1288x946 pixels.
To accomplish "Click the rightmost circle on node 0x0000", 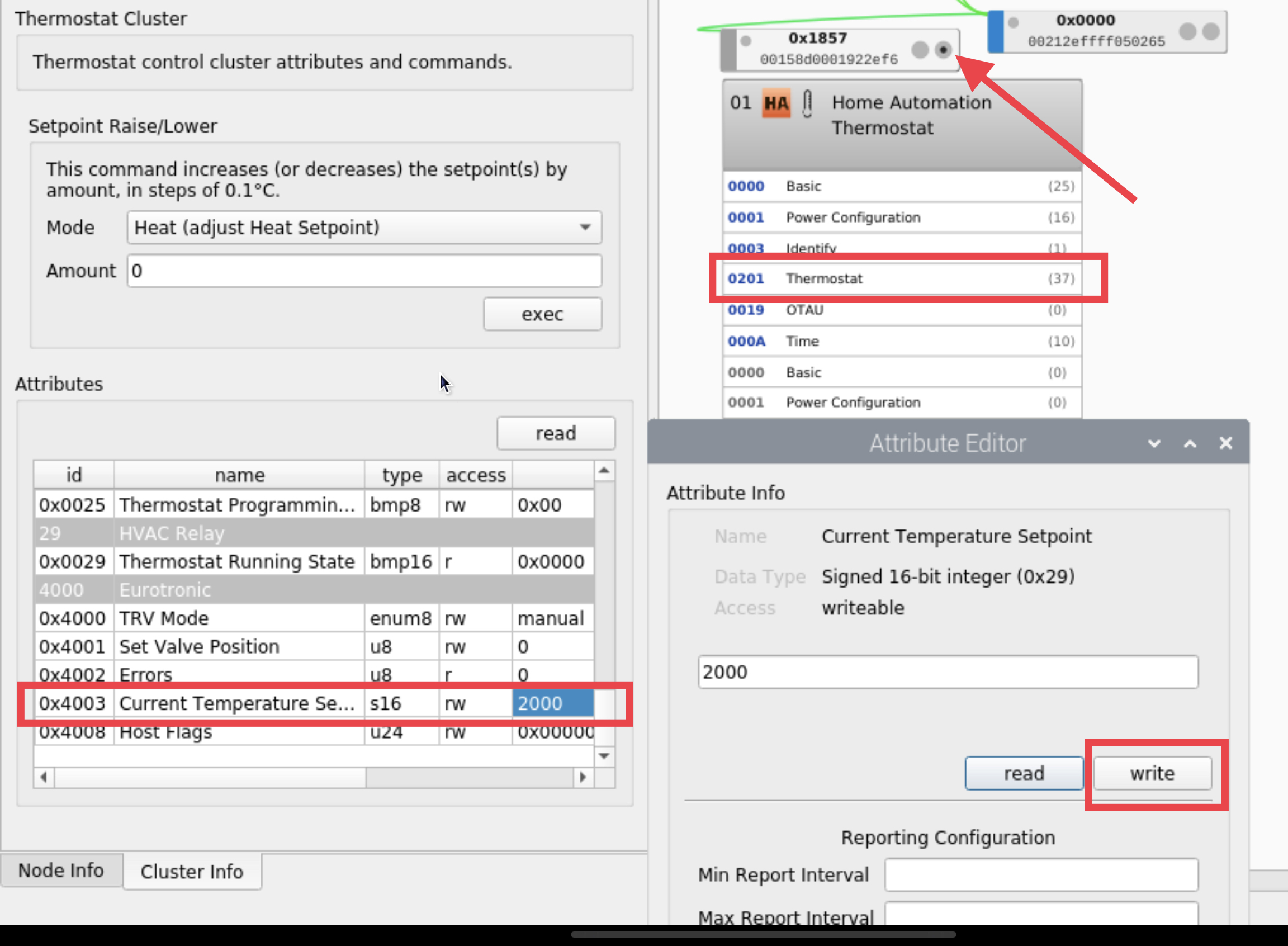I will pos(1210,31).
